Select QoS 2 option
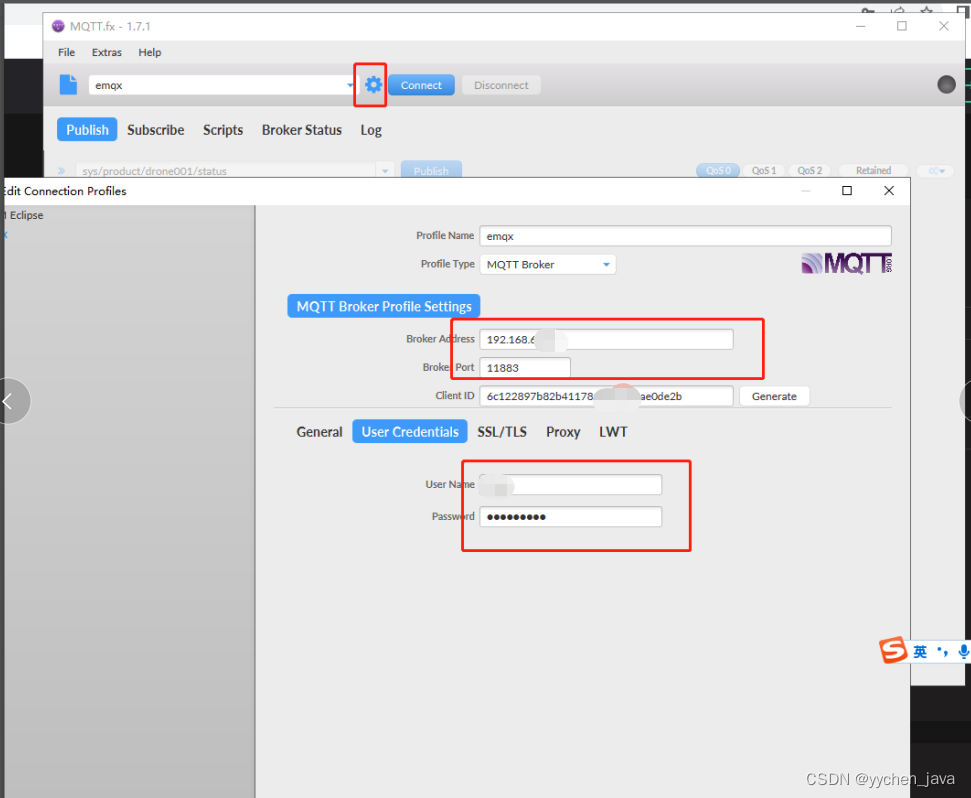The width and height of the screenshot is (971, 798). click(x=809, y=170)
